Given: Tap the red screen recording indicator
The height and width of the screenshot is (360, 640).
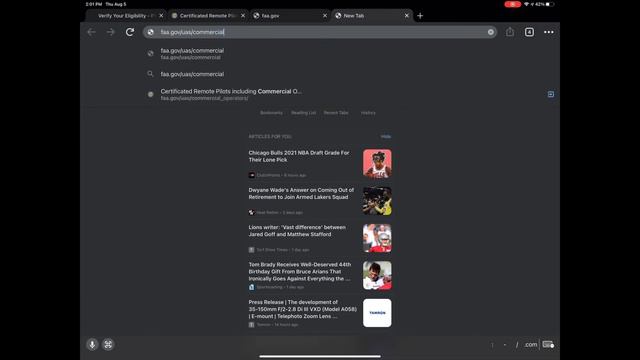Looking at the screenshot, I should [512, 4].
